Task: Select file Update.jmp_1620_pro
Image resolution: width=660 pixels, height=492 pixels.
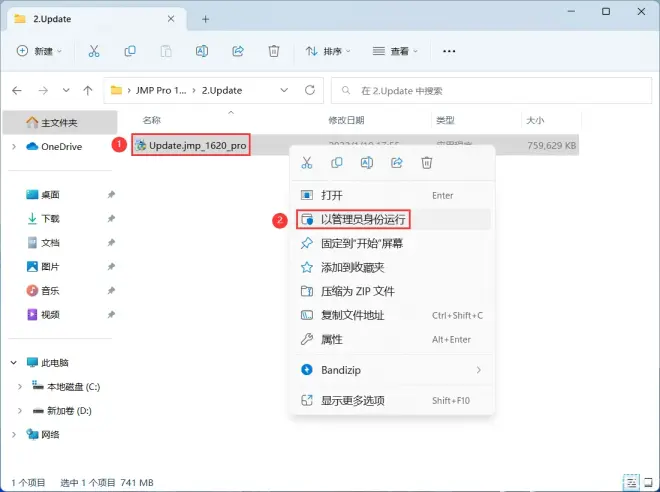Action: (197, 146)
